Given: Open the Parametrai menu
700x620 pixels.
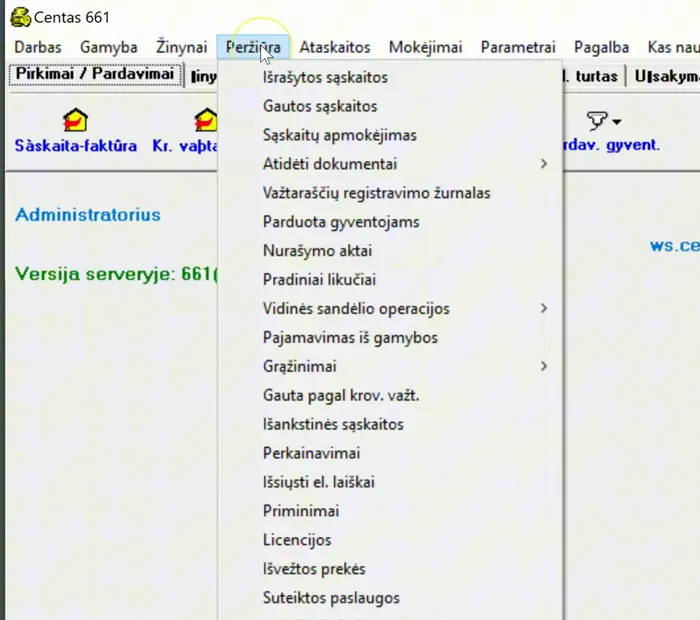Looking at the screenshot, I should pyautogui.click(x=518, y=47).
